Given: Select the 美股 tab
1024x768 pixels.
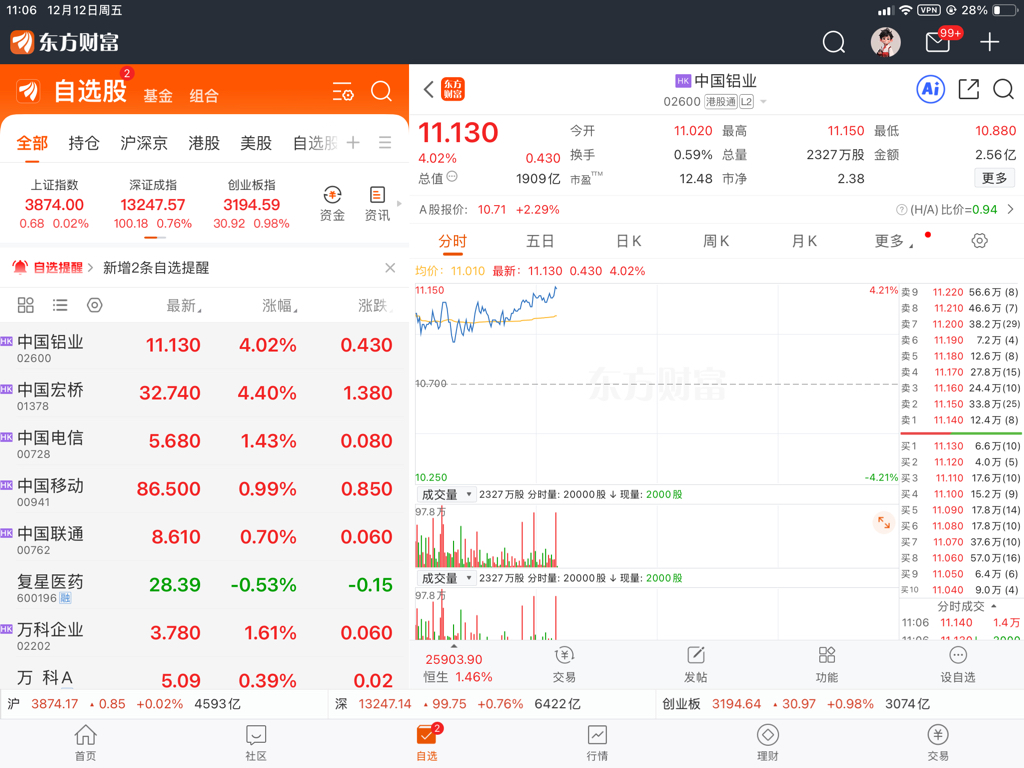Looking at the screenshot, I should click(x=256, y=142).
